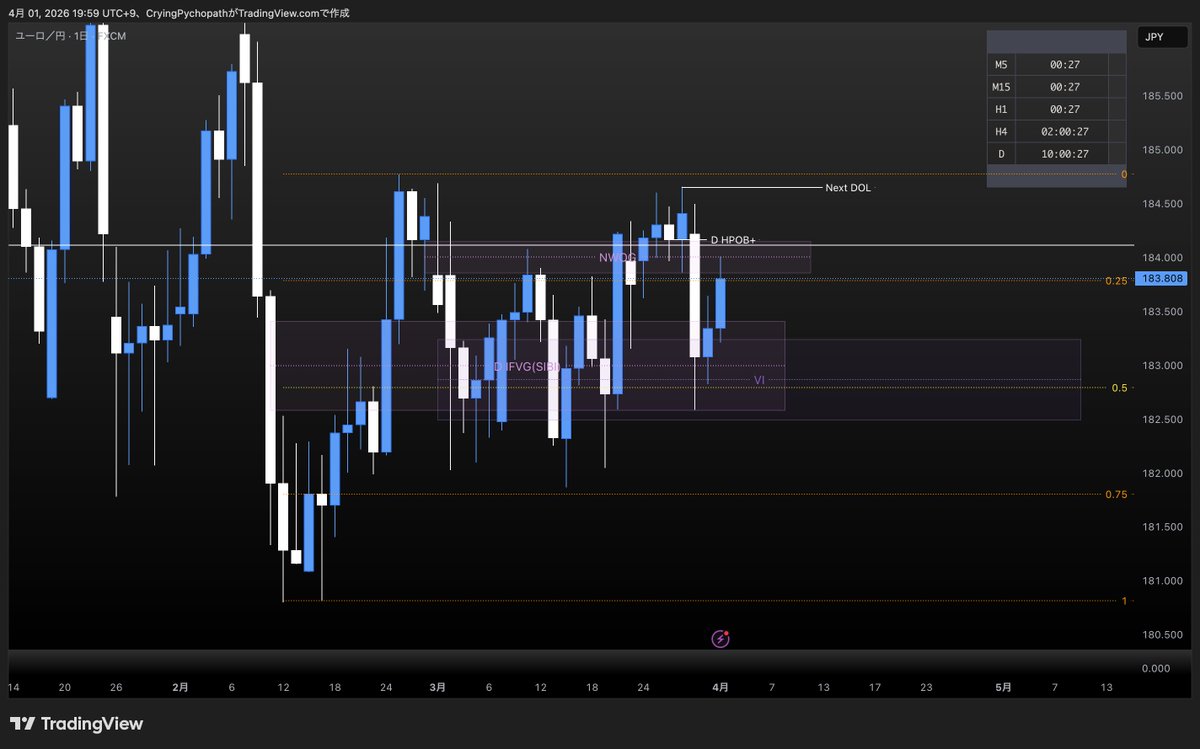Click the "D HPOB+" label
Viewport: 1200px width, 749px height.
[733, 241]
